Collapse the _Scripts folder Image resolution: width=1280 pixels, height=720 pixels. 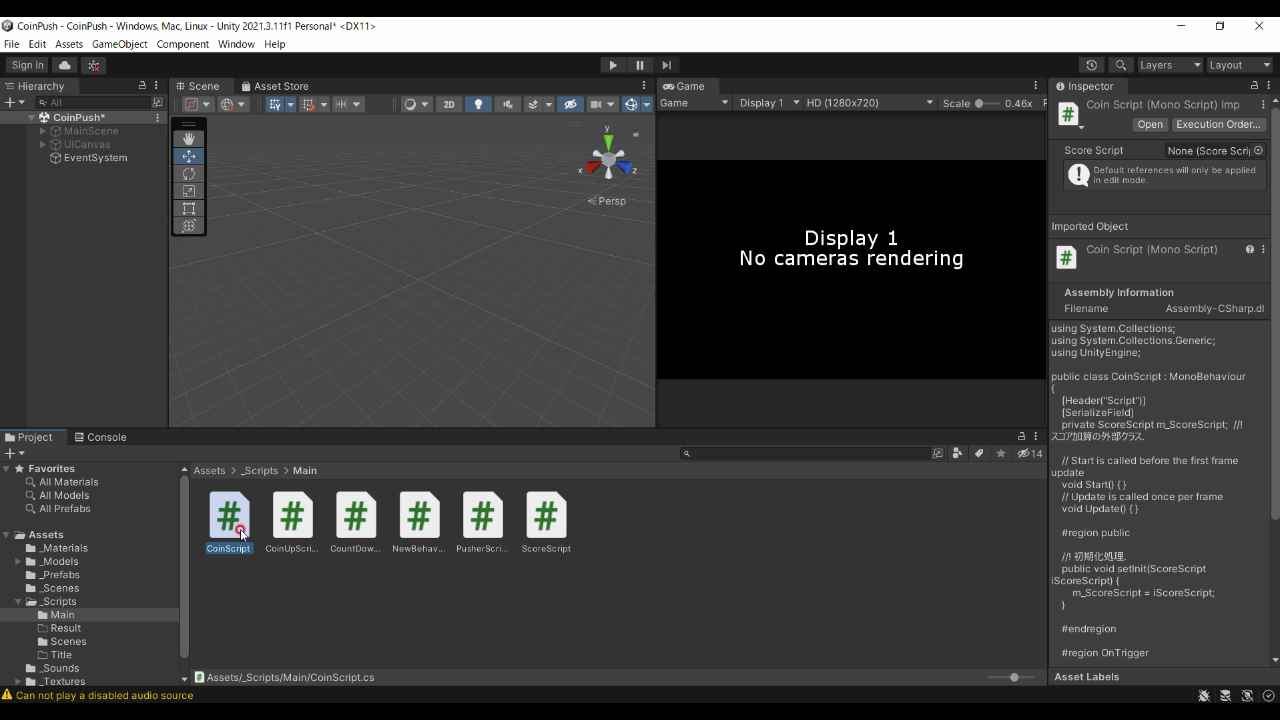(18, 602)
